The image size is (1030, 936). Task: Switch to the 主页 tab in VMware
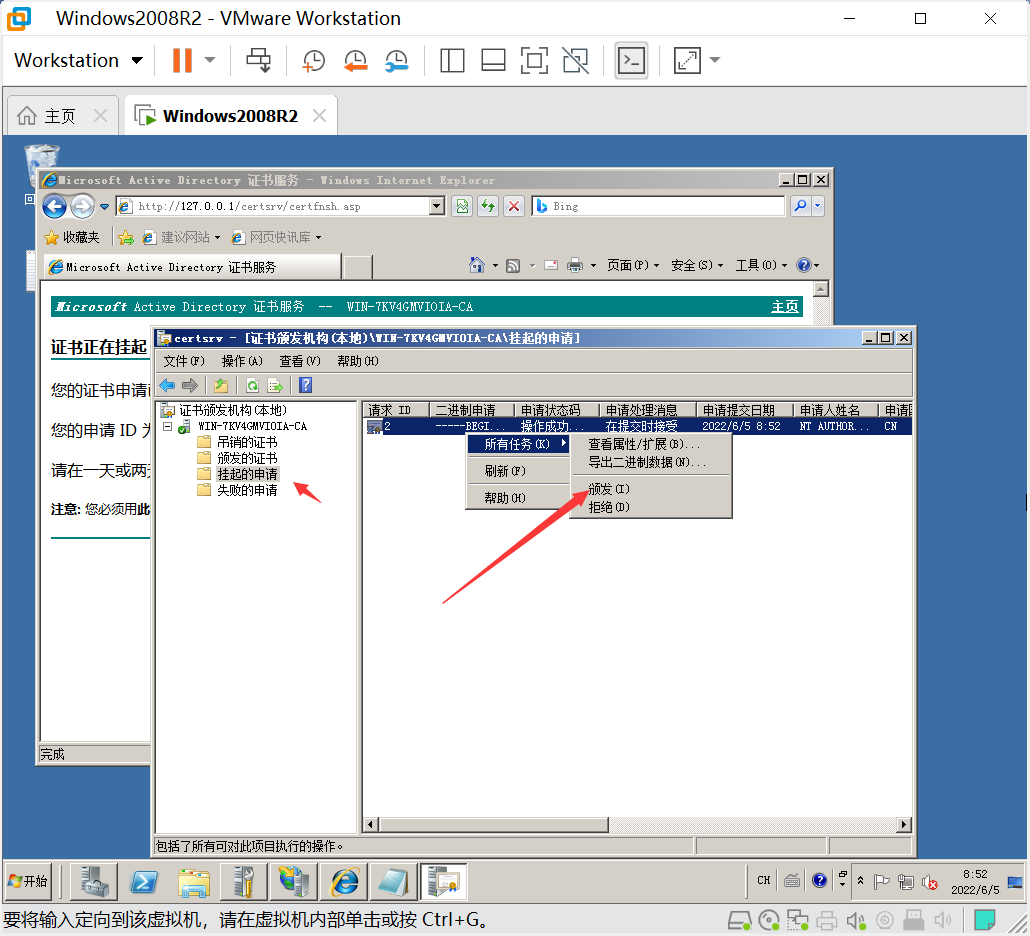(59, 116)
